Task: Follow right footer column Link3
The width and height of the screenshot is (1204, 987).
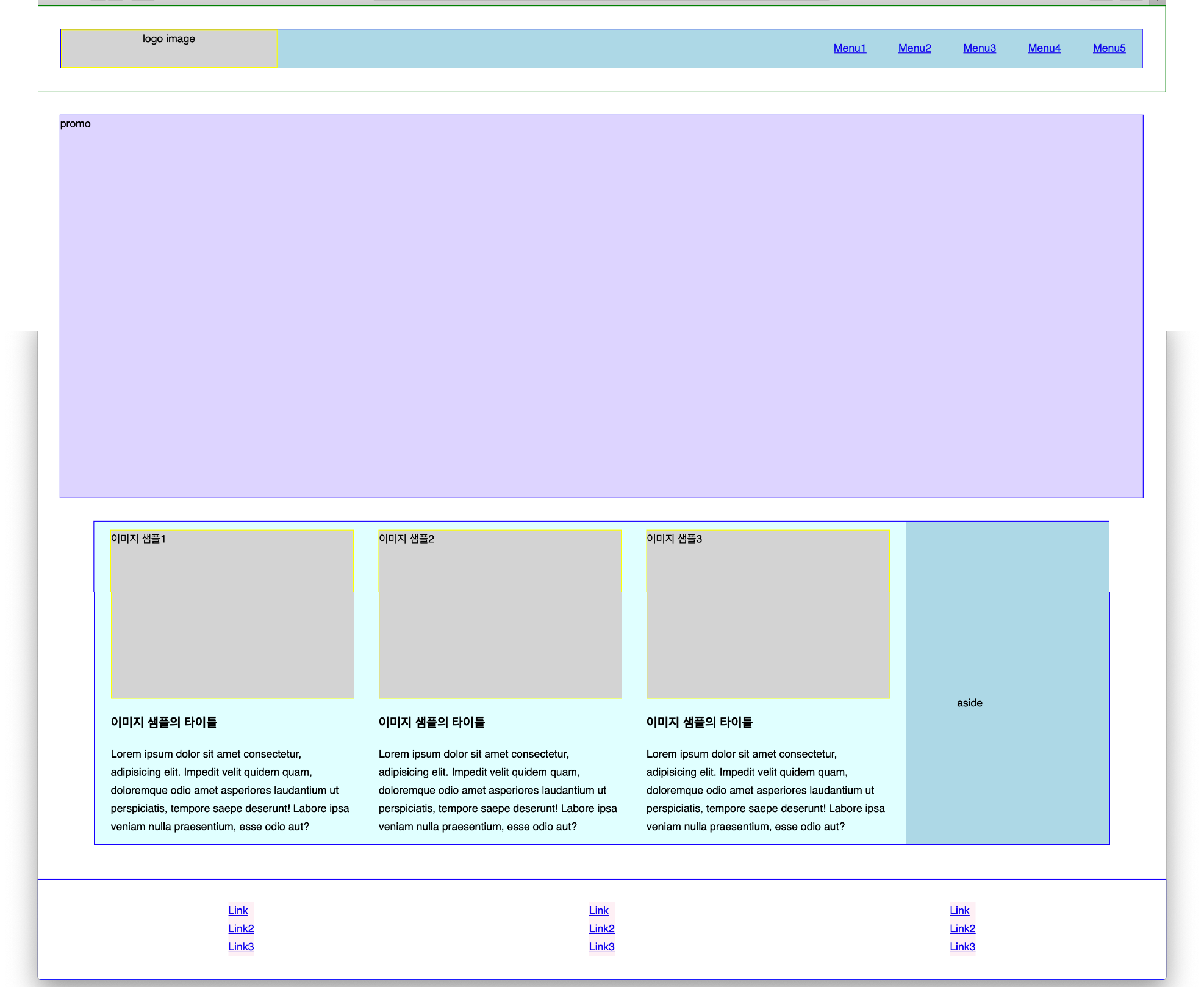Action: [962, 947]
